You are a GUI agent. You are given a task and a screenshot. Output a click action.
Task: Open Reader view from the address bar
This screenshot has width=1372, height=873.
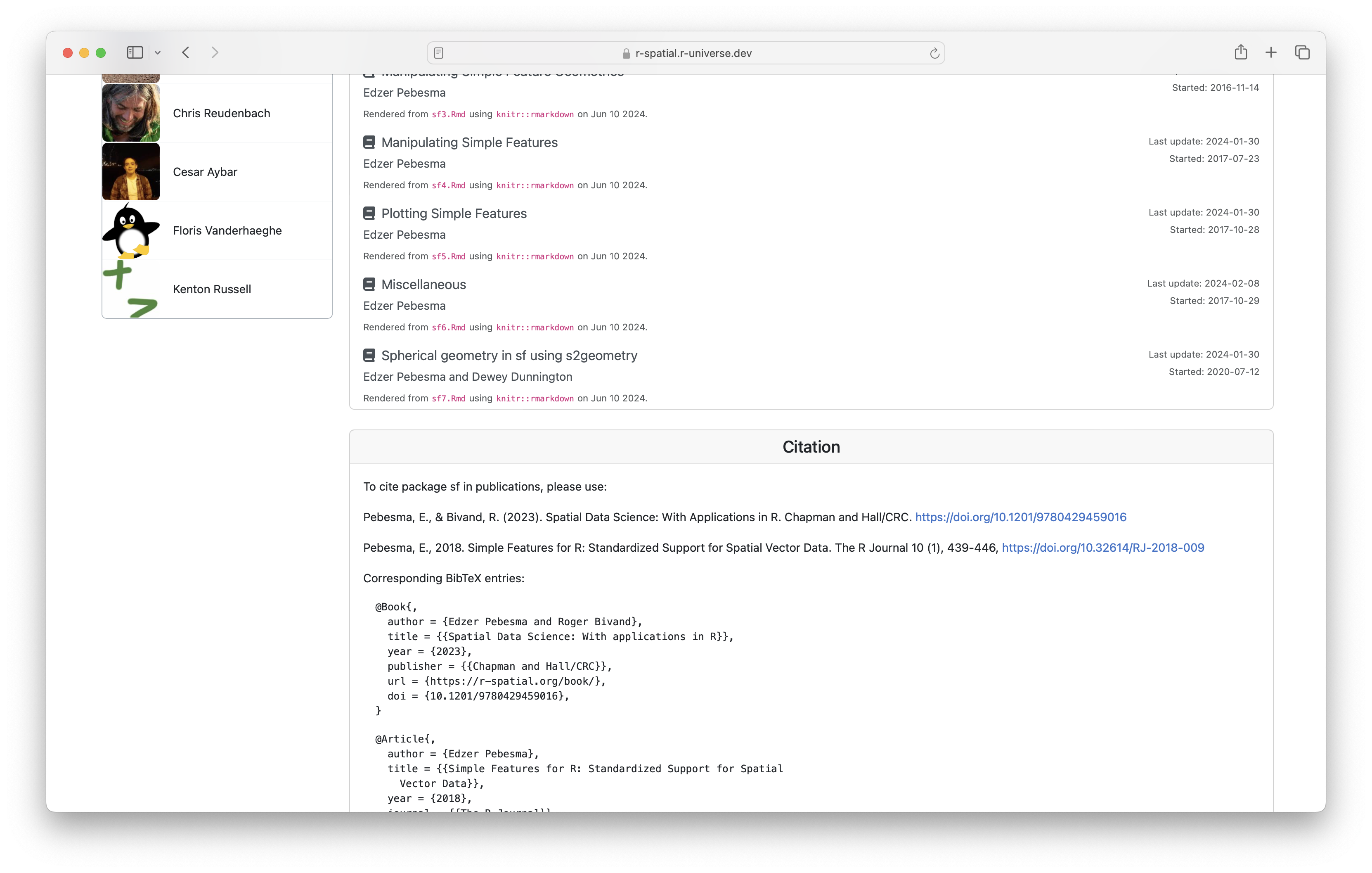coord(438,52)
